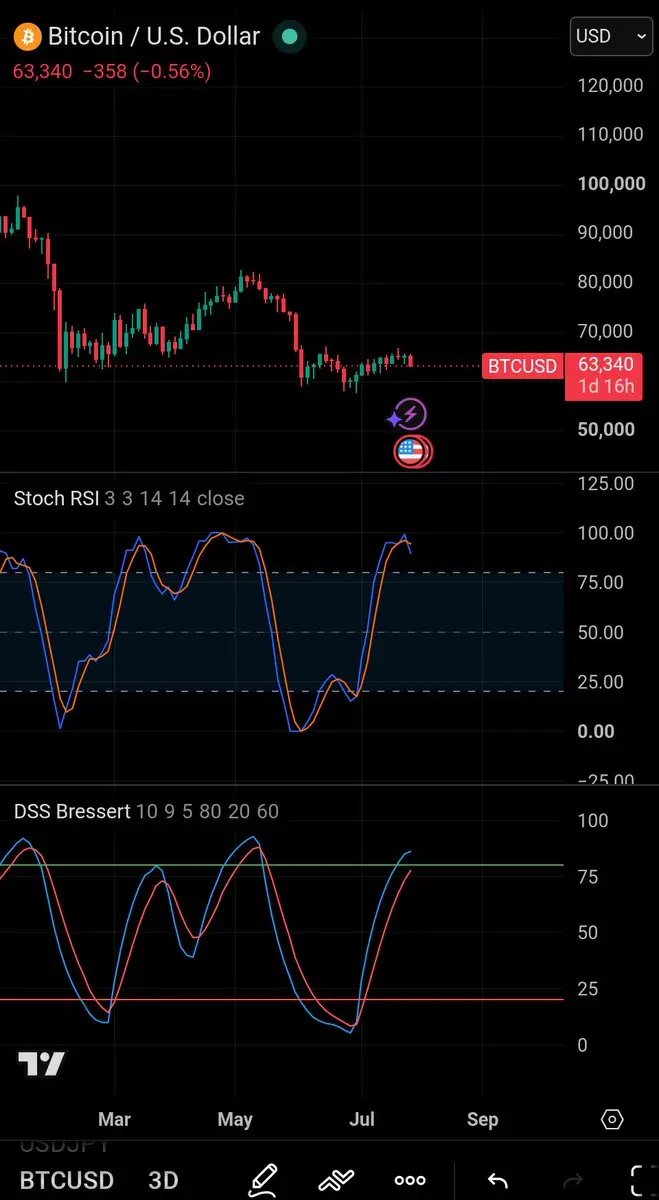Click the Sep date axis label
This screenshot has height=1200, width=659.
[482, 1119]
